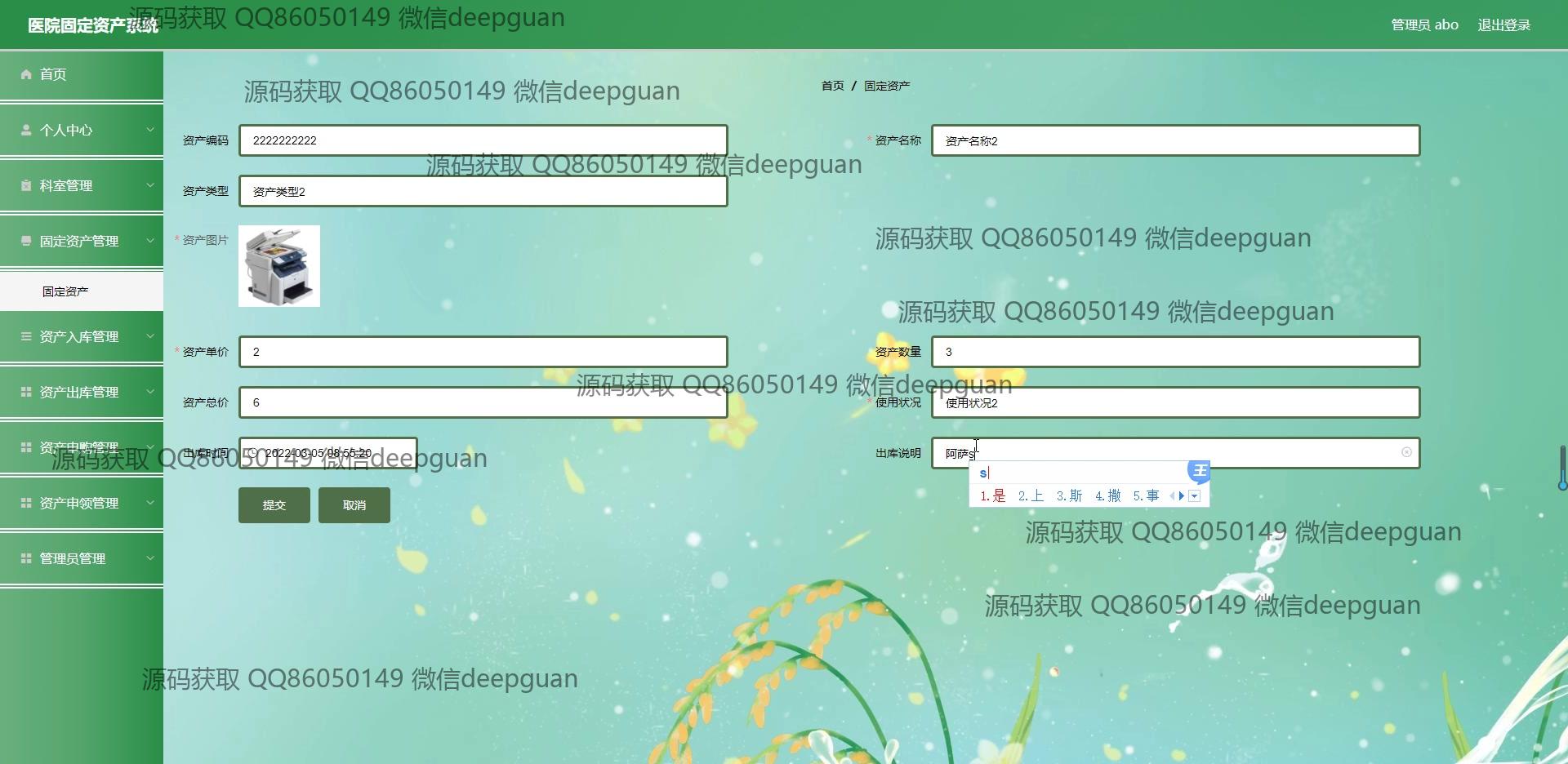Click the clock icon in 出库时间 field
Screen dimensions: 1568x764
tap(252, 453)
